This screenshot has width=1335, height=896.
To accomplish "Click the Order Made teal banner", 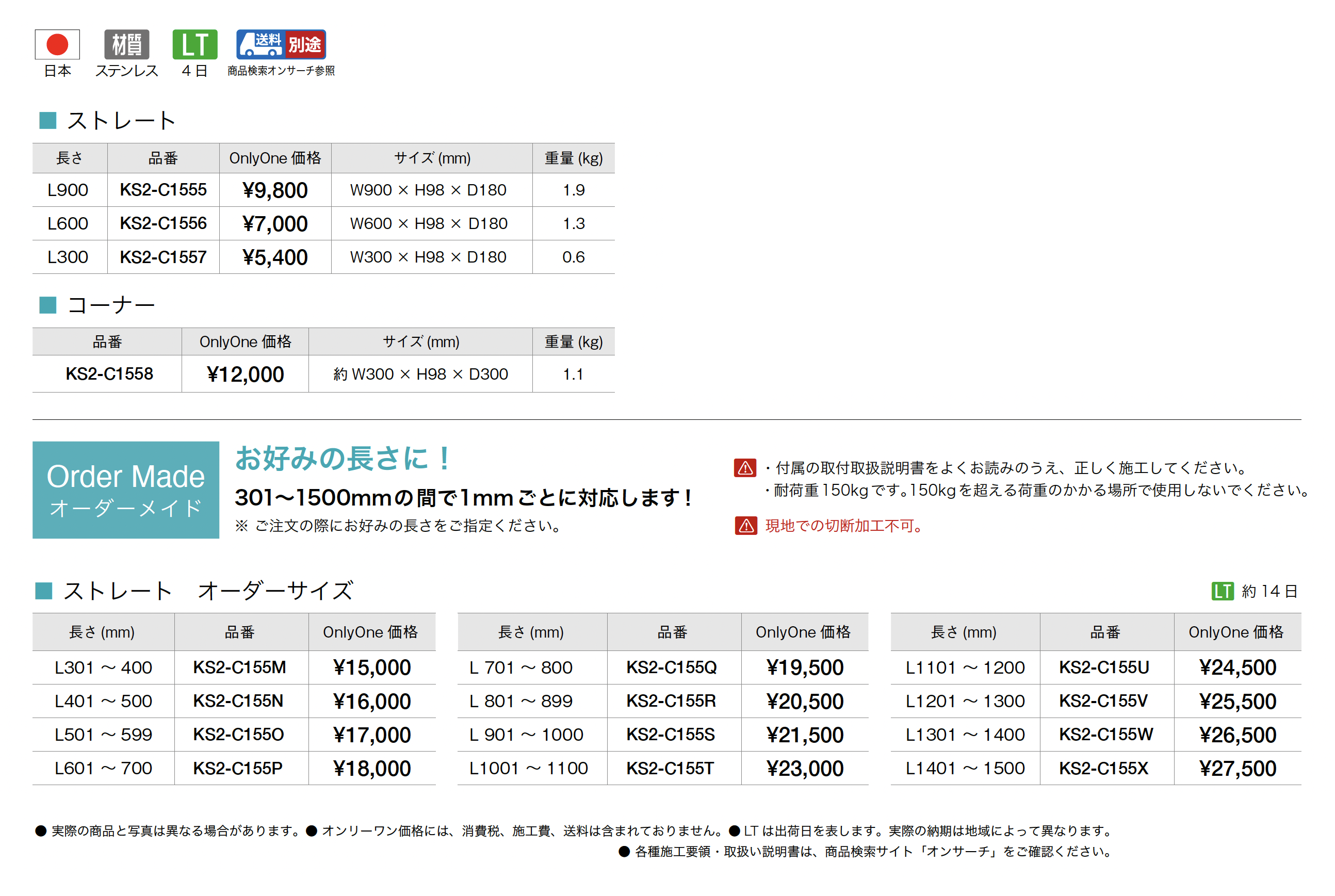I will click(126, 490).
